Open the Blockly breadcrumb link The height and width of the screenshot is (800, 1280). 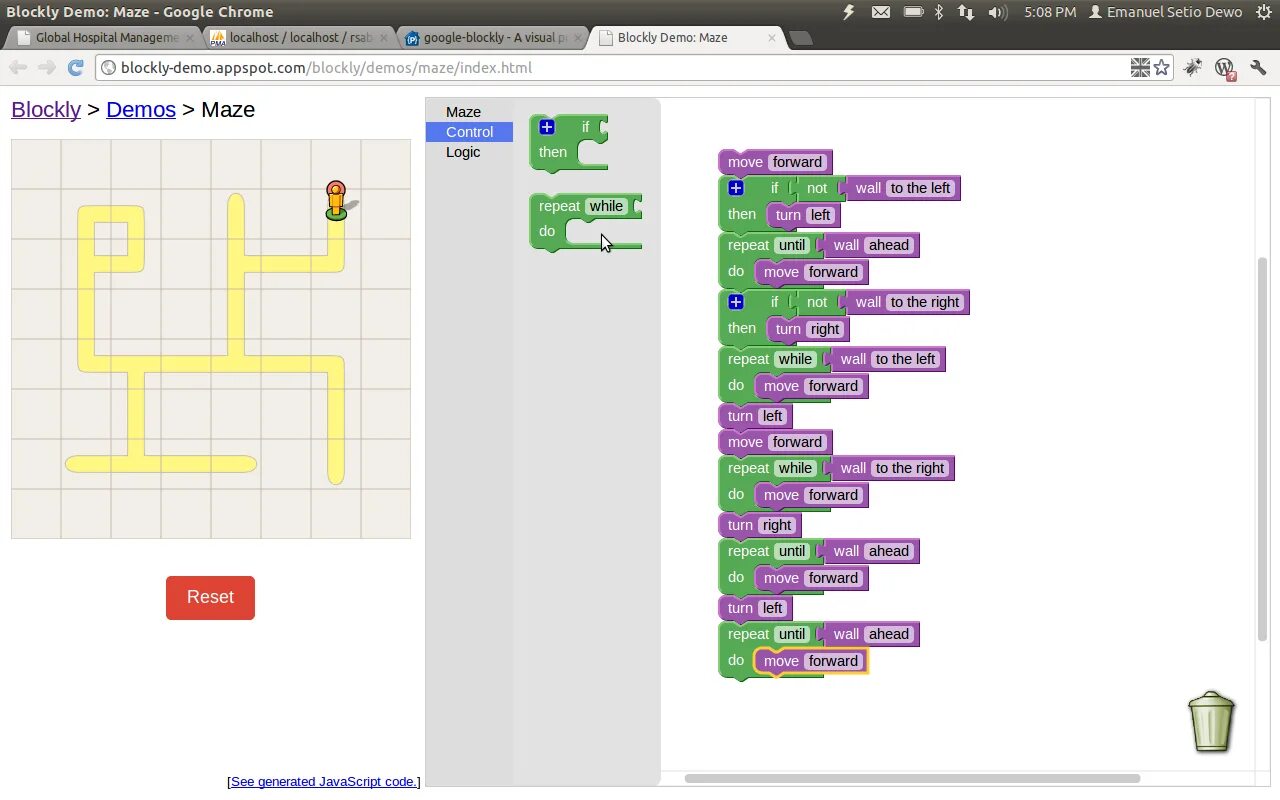(x=46, y=109)
